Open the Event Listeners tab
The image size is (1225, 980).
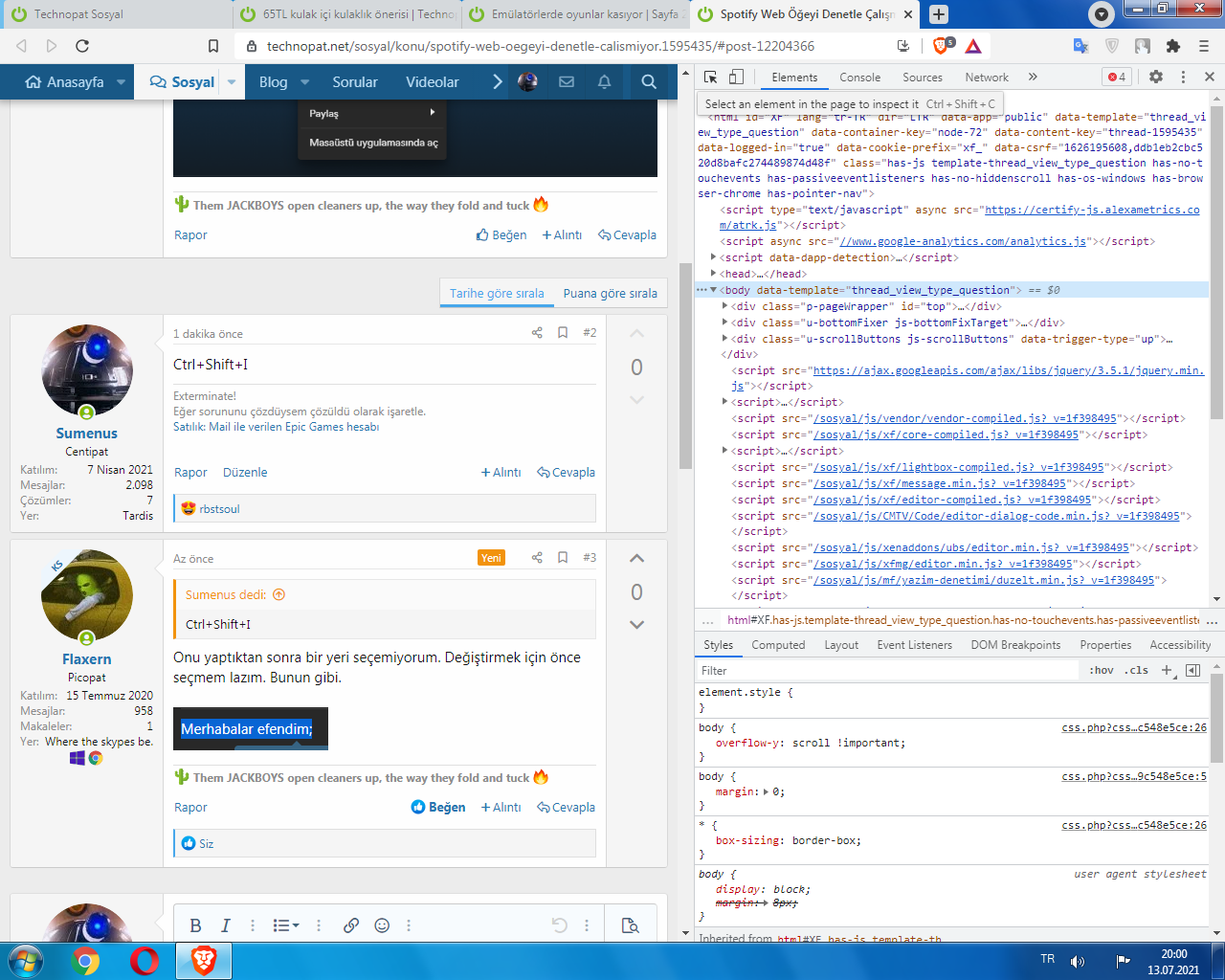[915, 645]
